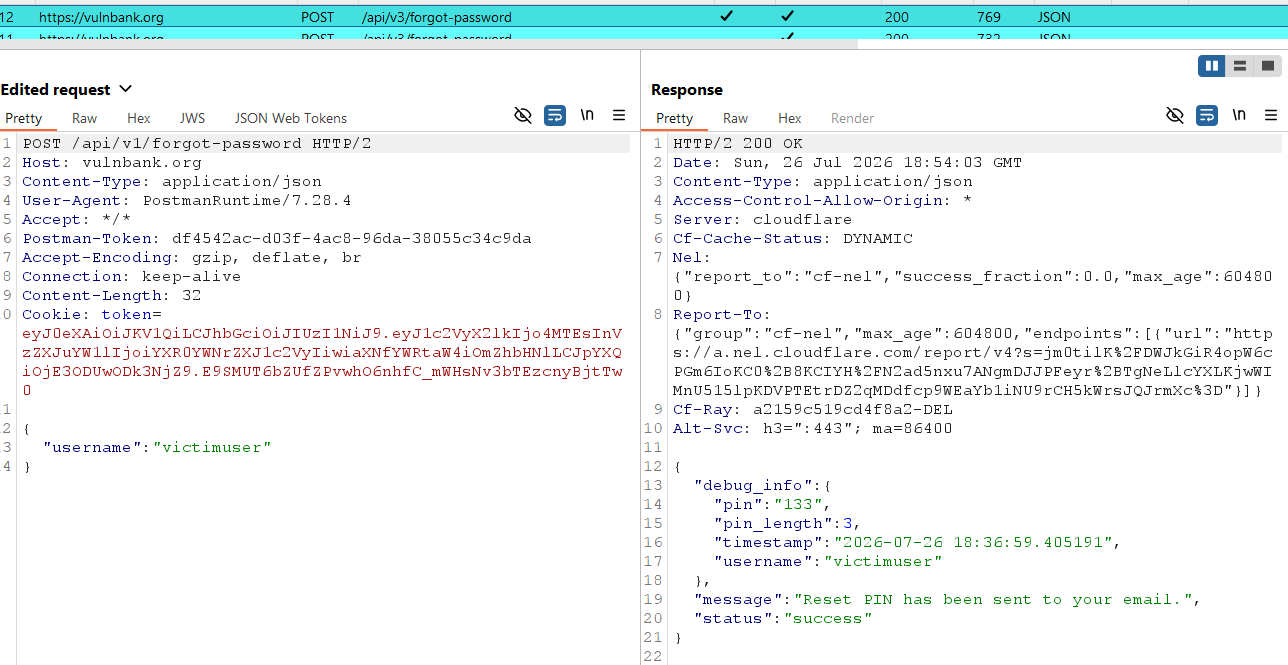Click the Server: cloudflare header
This screenshot has height=665, width=1288.
click(763, 219)
